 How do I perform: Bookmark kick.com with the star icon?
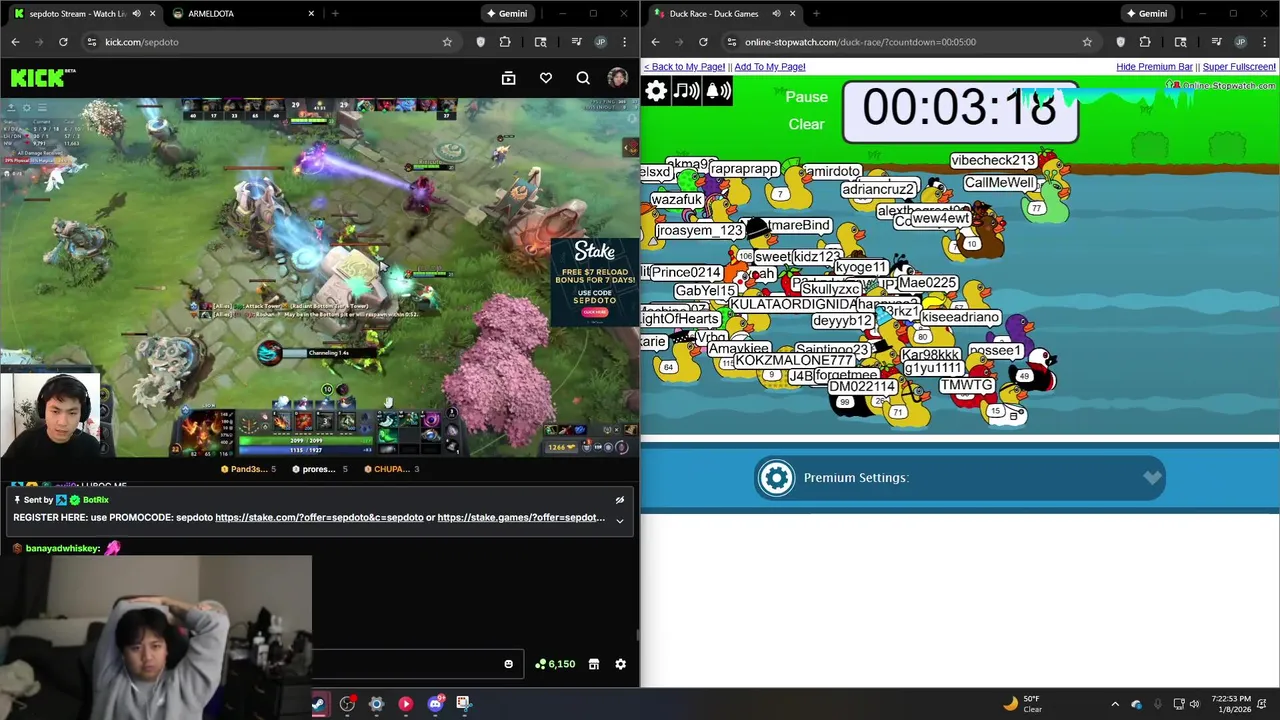[x=447, y=42]
